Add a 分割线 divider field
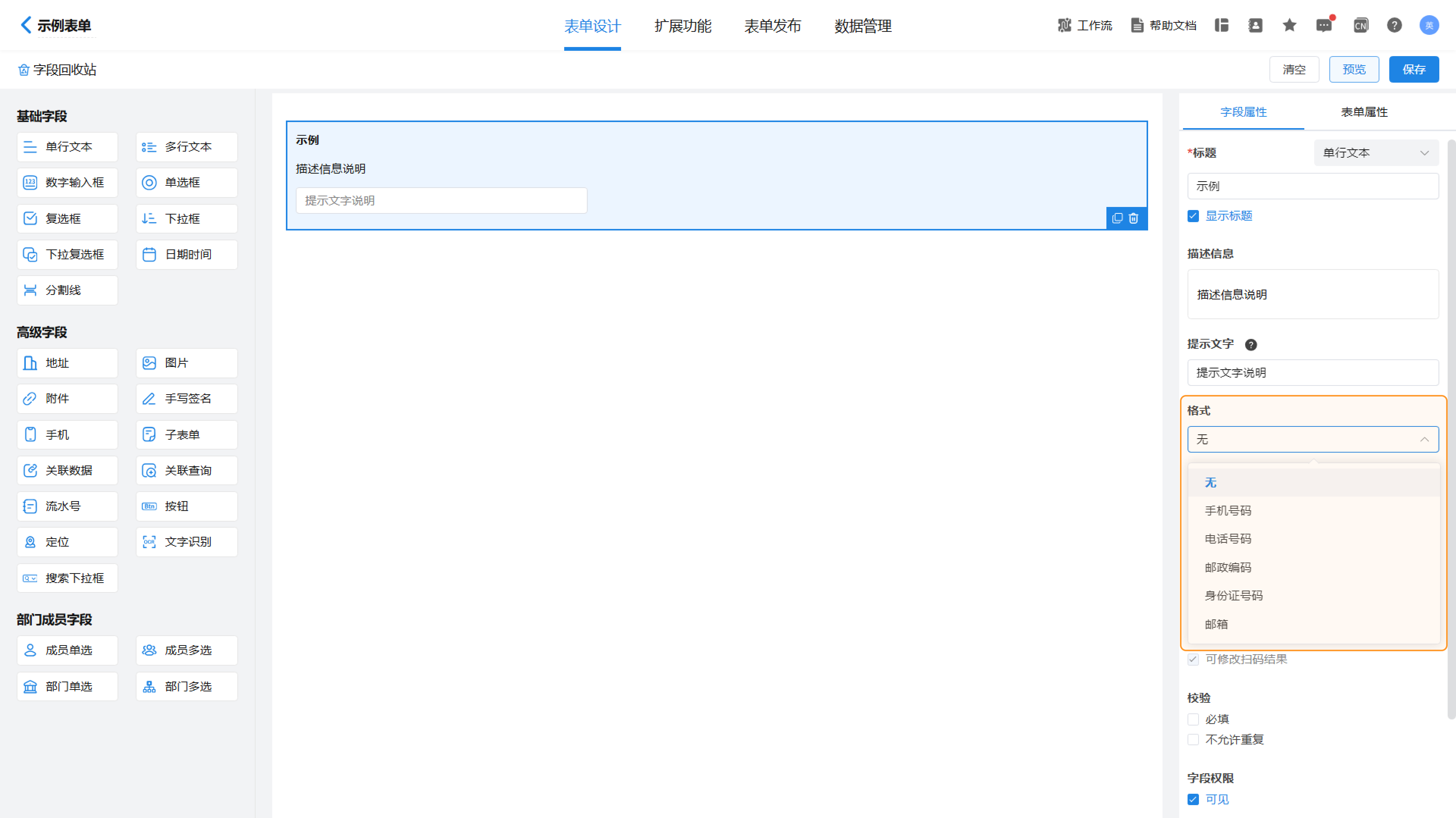Image resolution: width=1456 pixels, height=818 pixels. pyautogui.click(x=67, y=290)
